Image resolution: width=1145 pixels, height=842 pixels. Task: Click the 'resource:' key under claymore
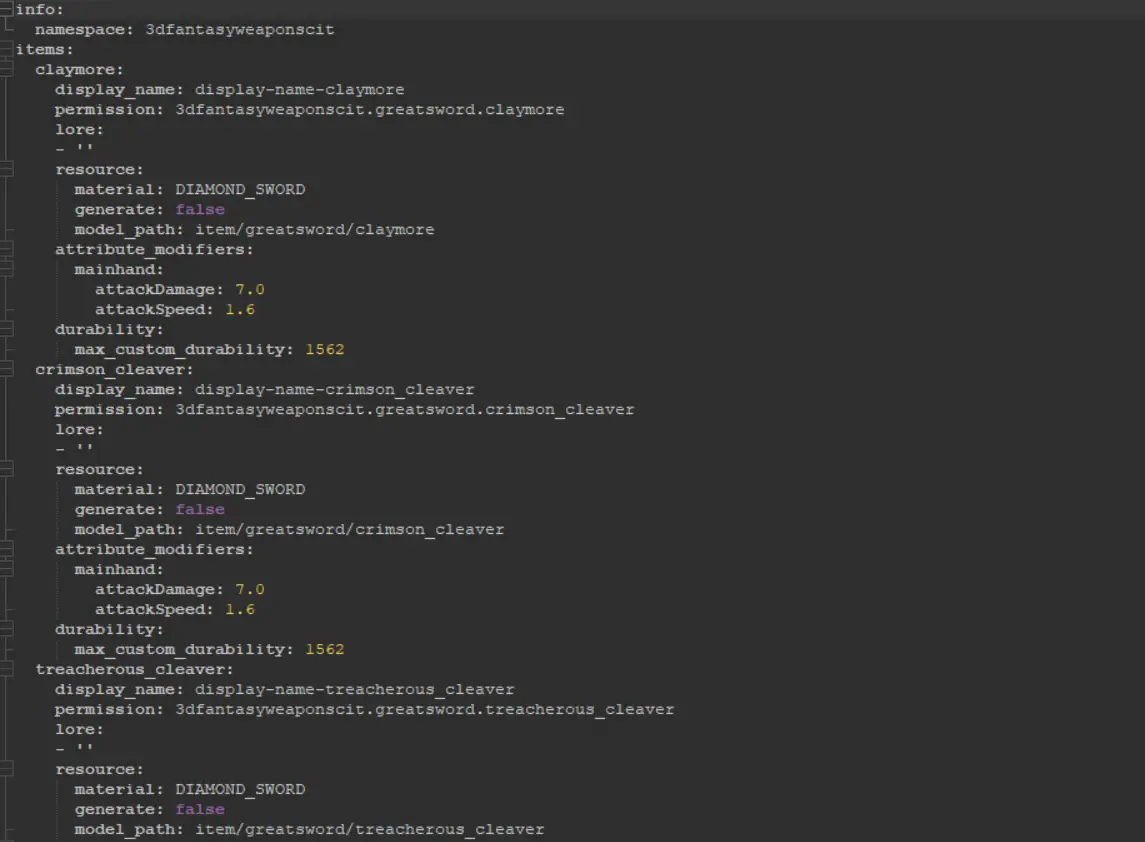coord(99,169)
